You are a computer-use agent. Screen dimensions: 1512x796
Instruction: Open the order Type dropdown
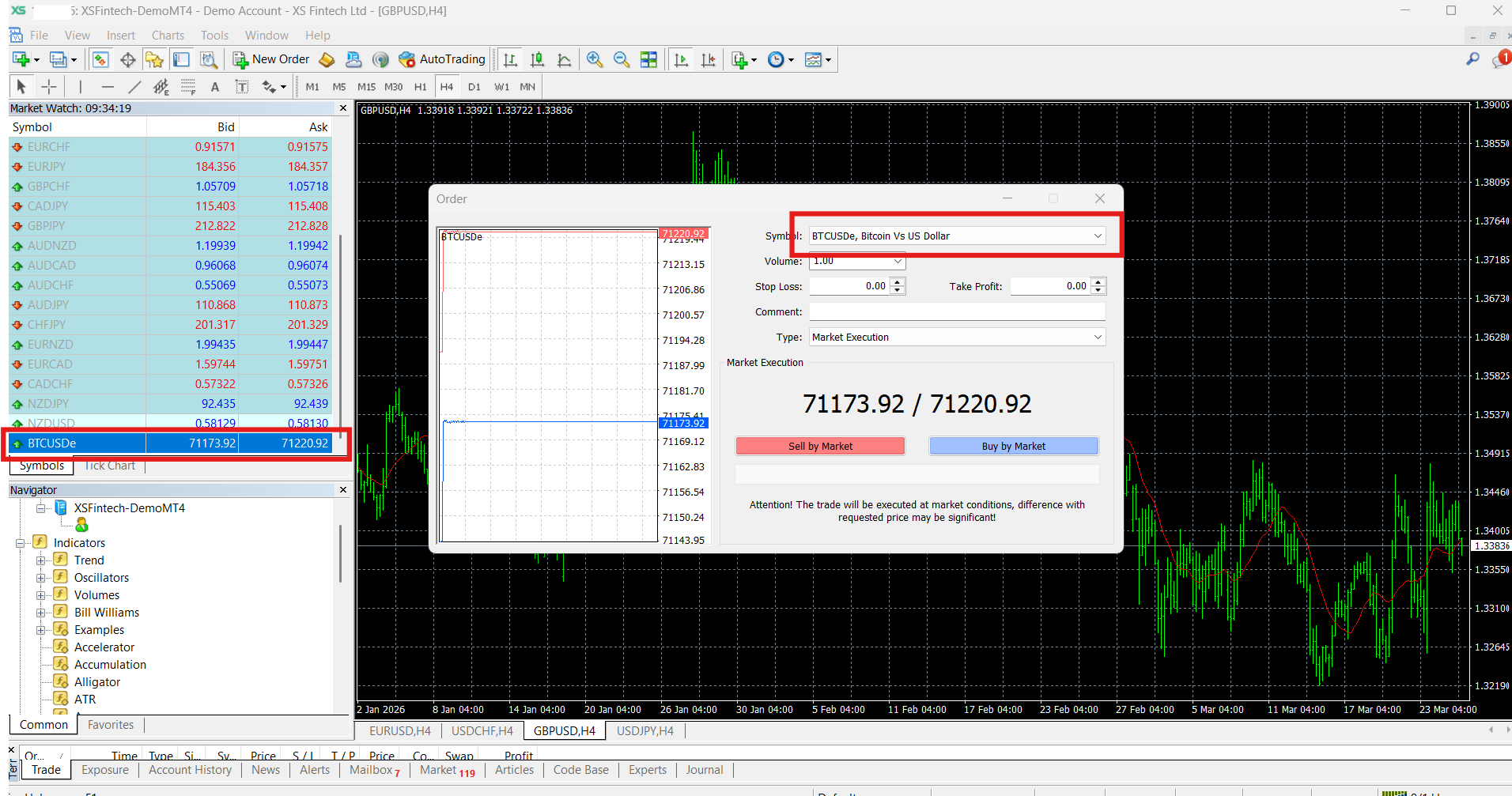coord(1097,337)
